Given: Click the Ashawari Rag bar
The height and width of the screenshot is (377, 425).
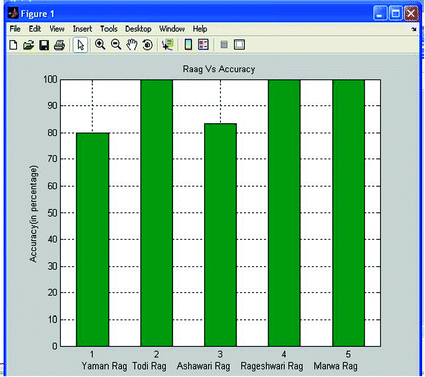Looking at the screenshot, I should pyautogui.click(x=220, y=235).
